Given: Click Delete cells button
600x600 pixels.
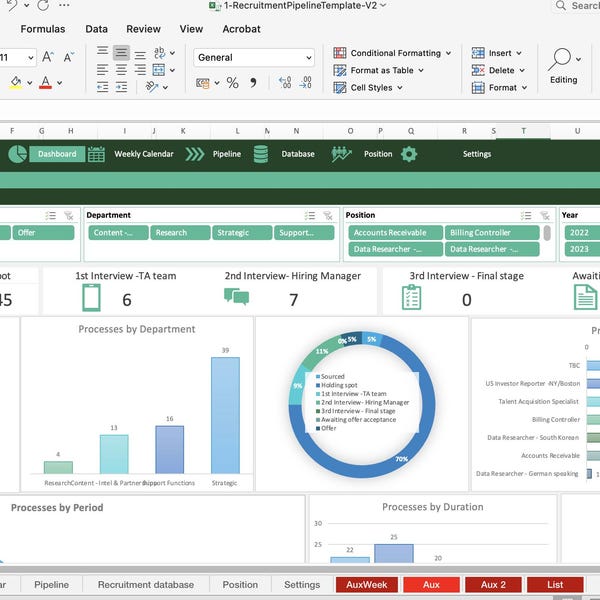Looking at the screenshot, I should pyautogui.click(x=498, y=70).
